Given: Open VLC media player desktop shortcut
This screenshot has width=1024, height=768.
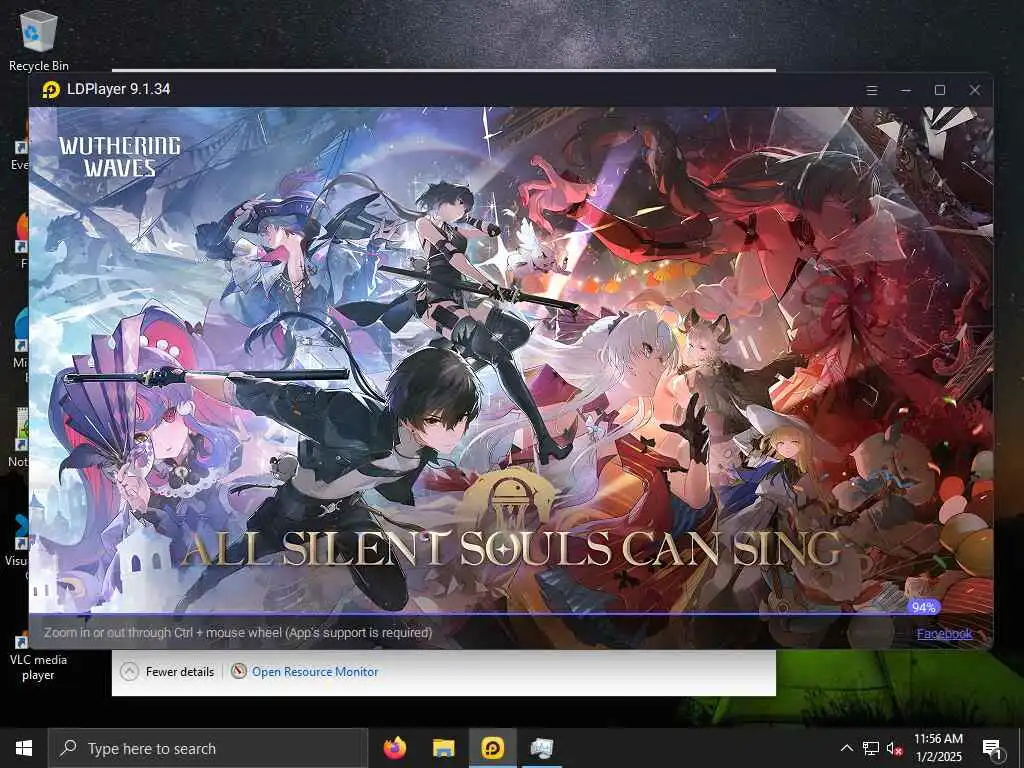Looking at the screenshot, I should (38, 656).
